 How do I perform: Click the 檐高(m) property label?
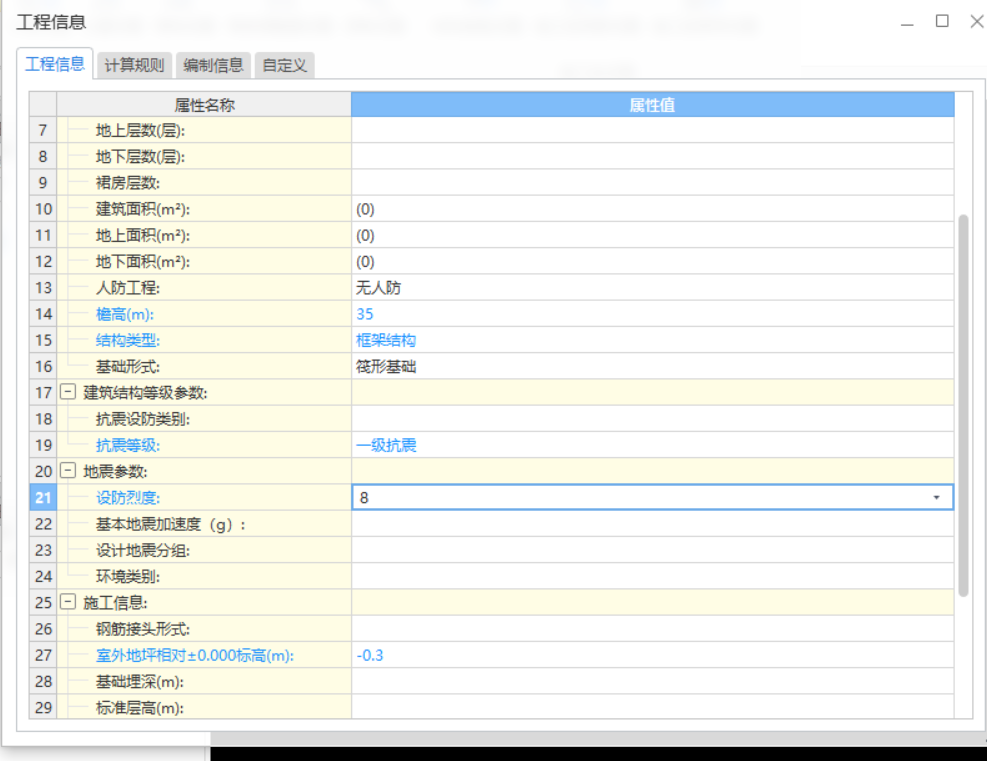tap(125, 314)
